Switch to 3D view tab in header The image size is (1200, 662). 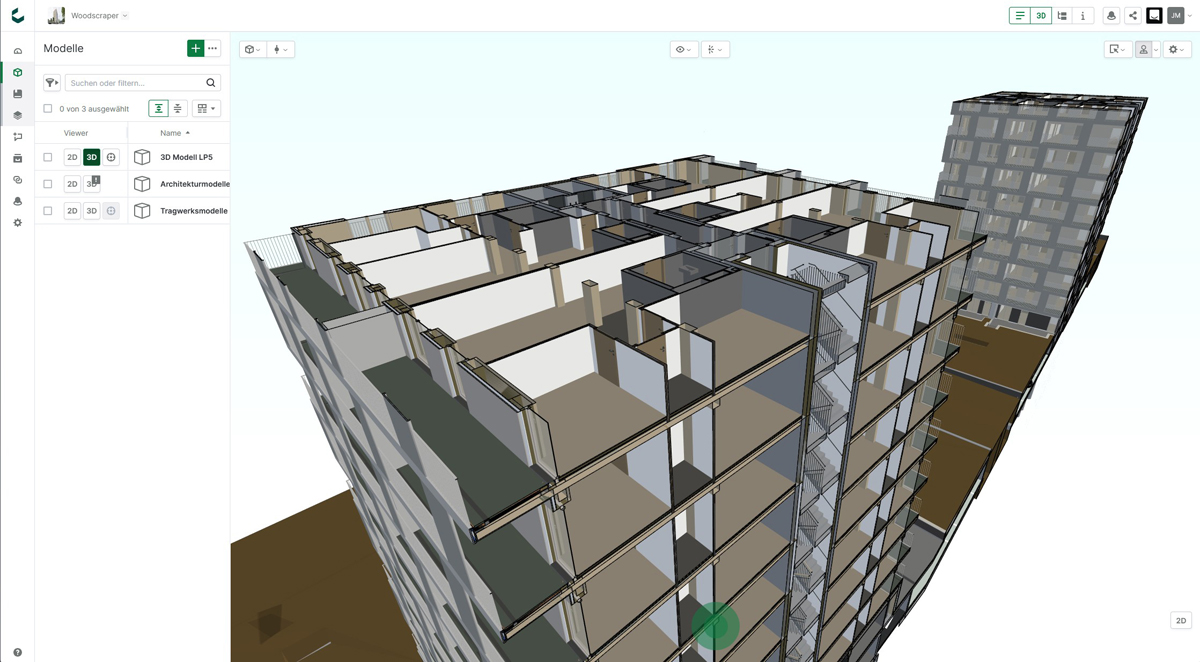pyautogui.click(x=1041, y=16)
